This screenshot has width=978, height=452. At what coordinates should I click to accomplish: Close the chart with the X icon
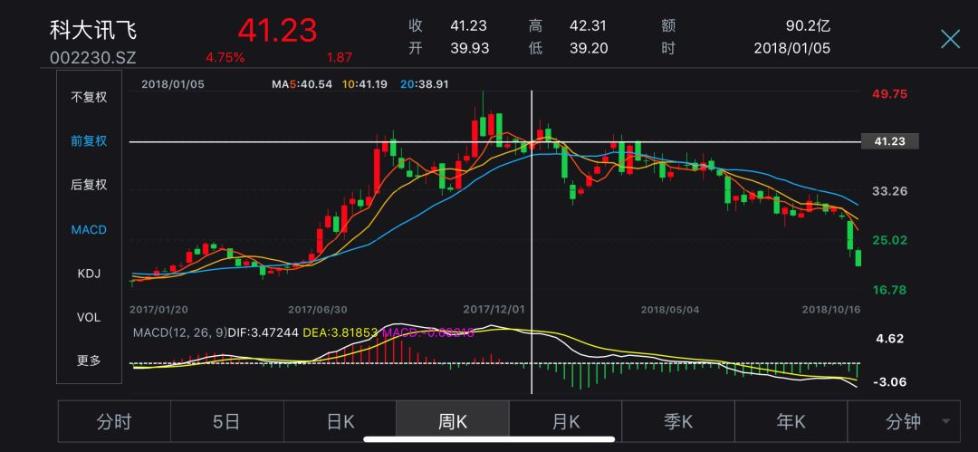950,39
